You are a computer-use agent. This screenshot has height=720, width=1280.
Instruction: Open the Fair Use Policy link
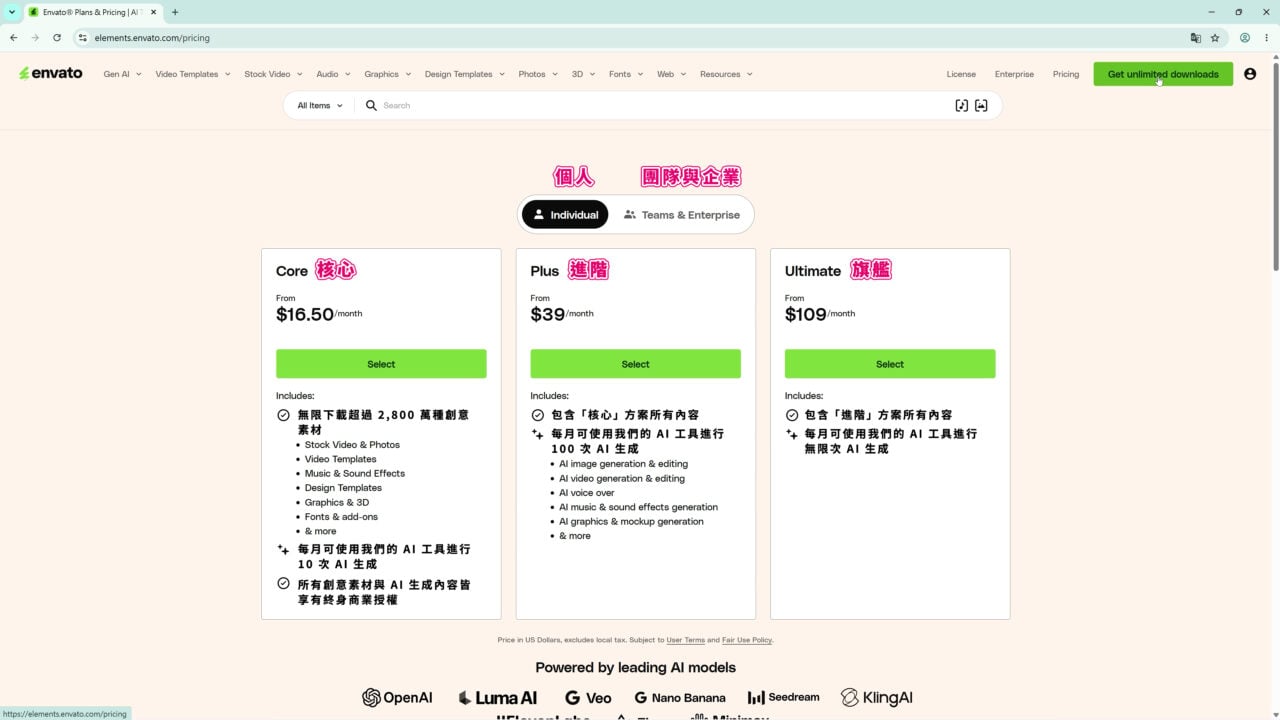click(747, 640)
